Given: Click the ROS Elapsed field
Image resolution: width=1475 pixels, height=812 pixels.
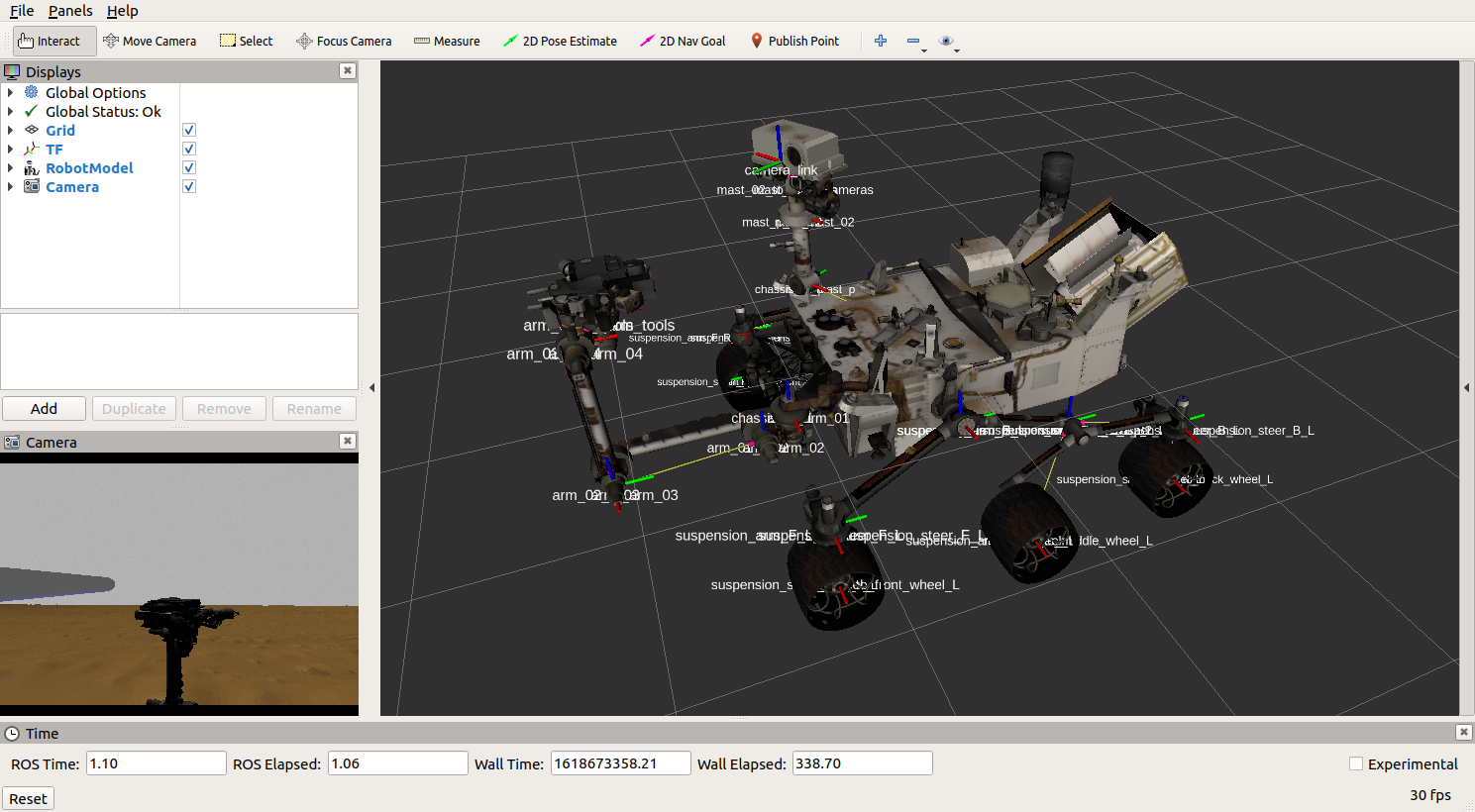Looking at the screenshot, I should 397,763.
